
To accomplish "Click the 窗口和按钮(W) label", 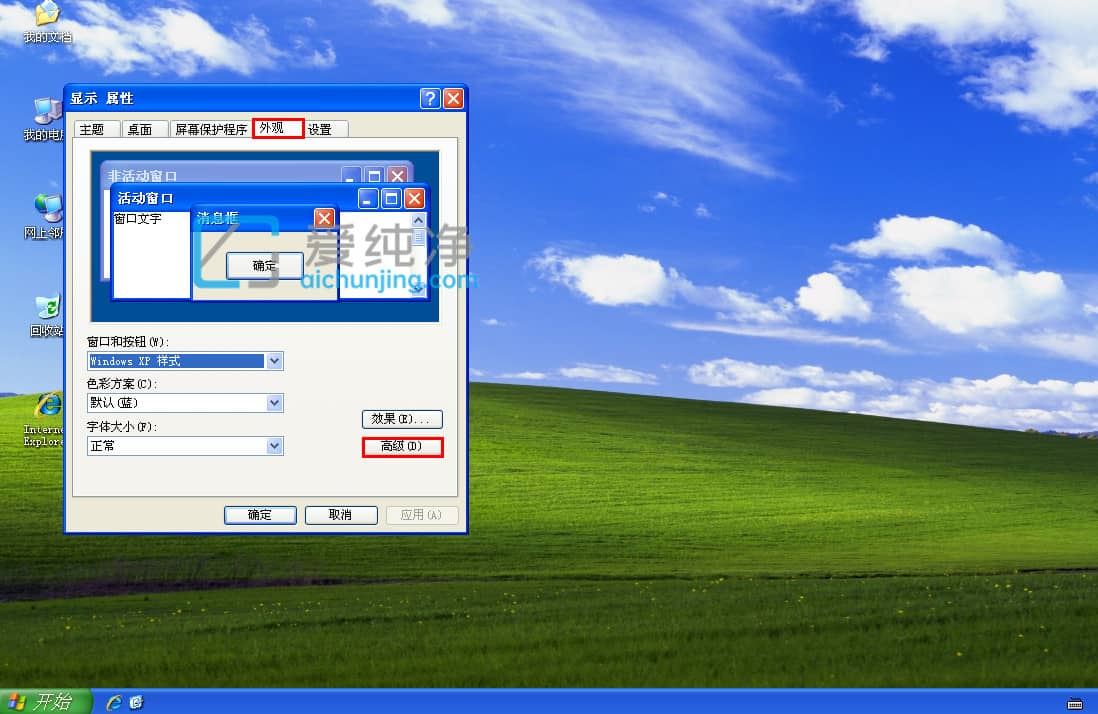I will click(127, 342).
